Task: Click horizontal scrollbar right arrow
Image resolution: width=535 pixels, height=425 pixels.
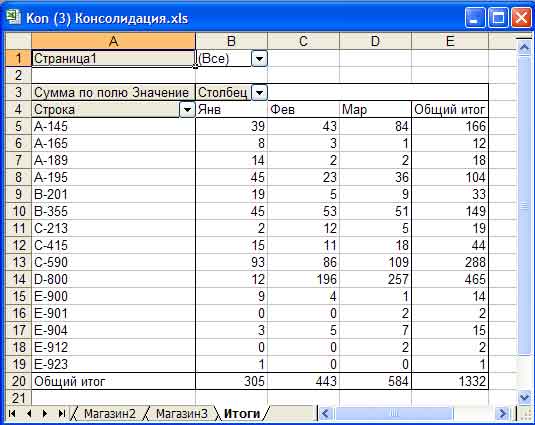Action: coord(502,414)
